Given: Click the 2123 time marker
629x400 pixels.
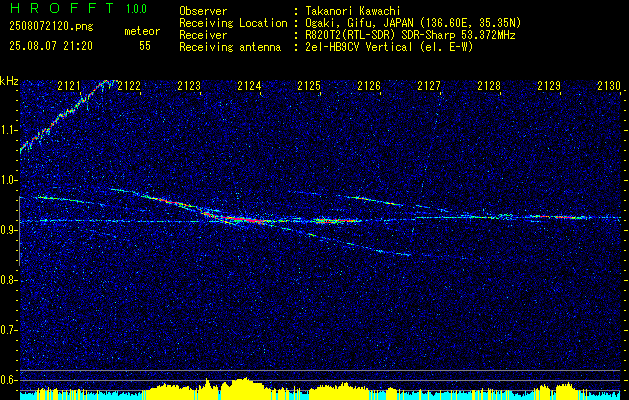Looking at the screenshot, I should click(189, 85).
